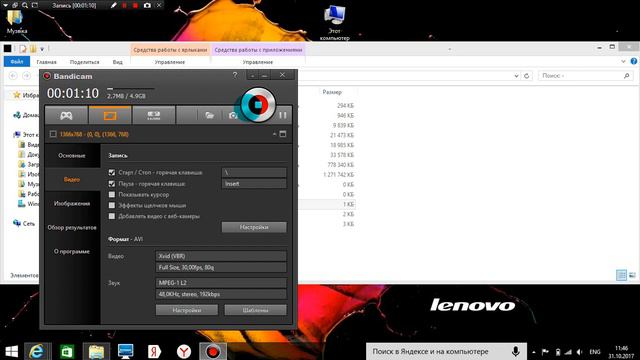
Task: Click Настройки button under format section
Action: 187,310
